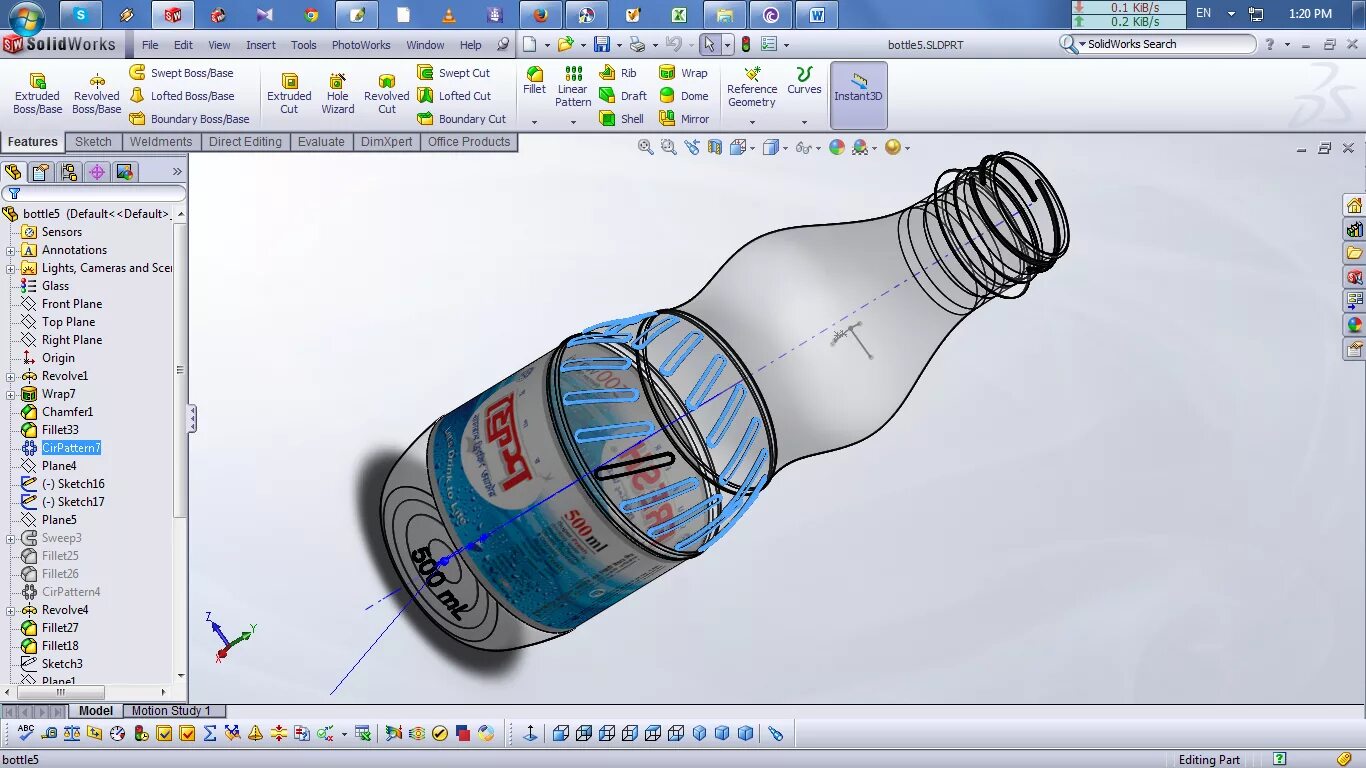This screenshot has height=768, width=1366.
Task: Select (-) Sketch16 in the tree
Action: click(x=73, y=484)
